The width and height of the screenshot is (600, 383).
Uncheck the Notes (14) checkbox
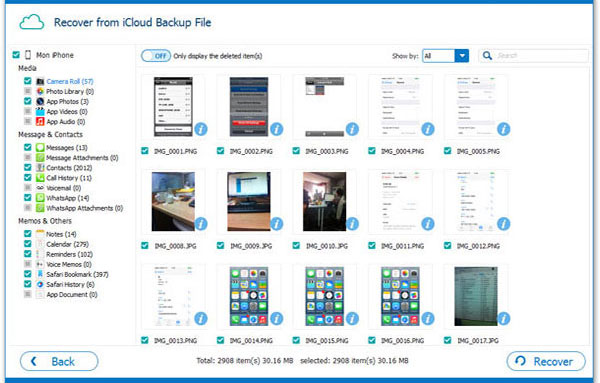(x=28, y=233)
